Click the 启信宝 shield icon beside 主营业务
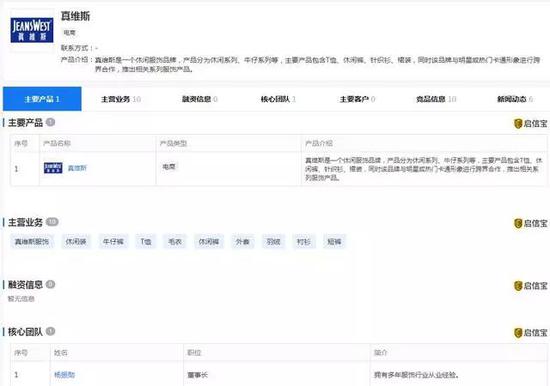The height and width of the screenshot is (386, 550). (518, 224)
